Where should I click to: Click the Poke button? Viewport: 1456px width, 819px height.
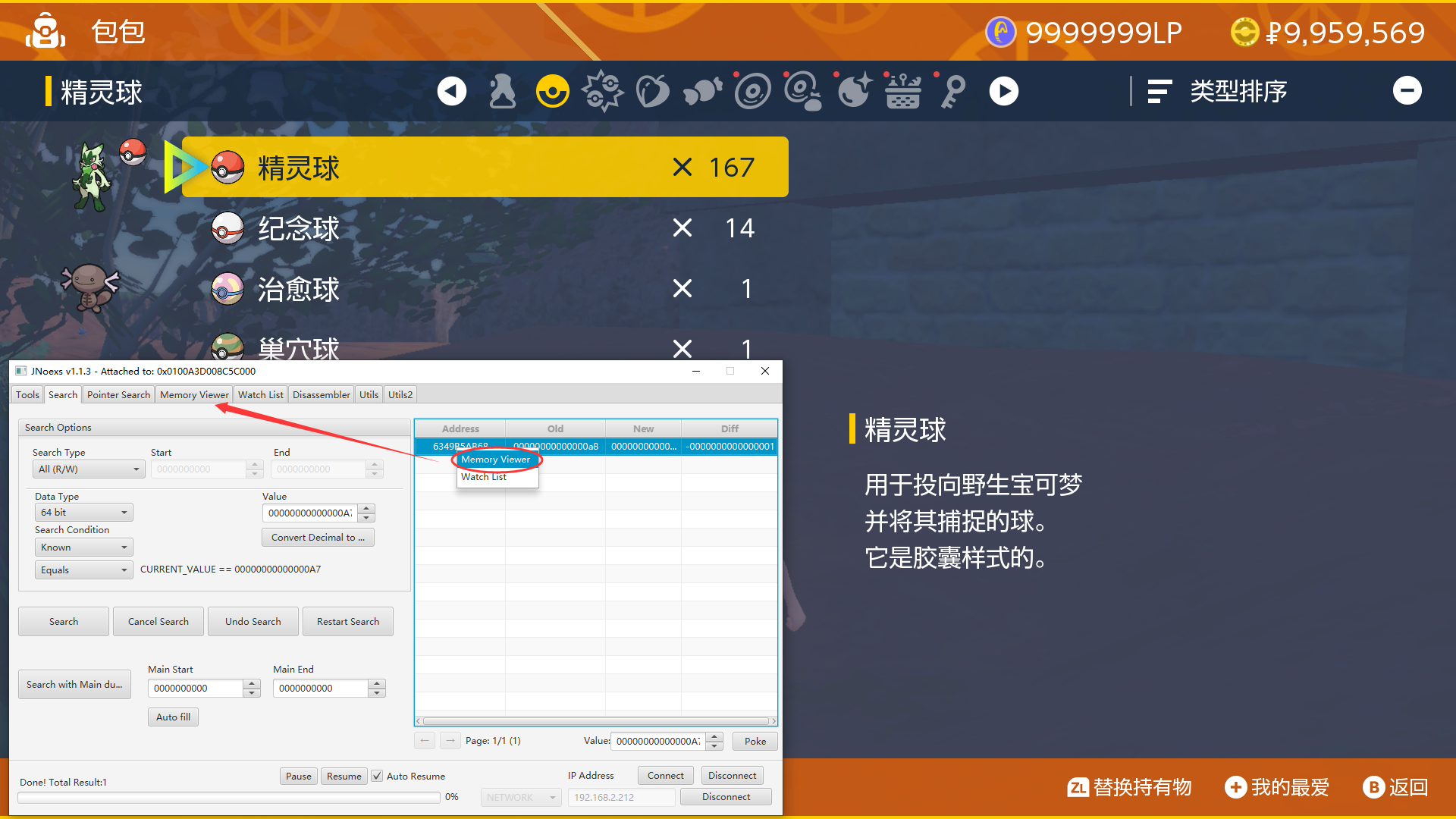point(755,742)
